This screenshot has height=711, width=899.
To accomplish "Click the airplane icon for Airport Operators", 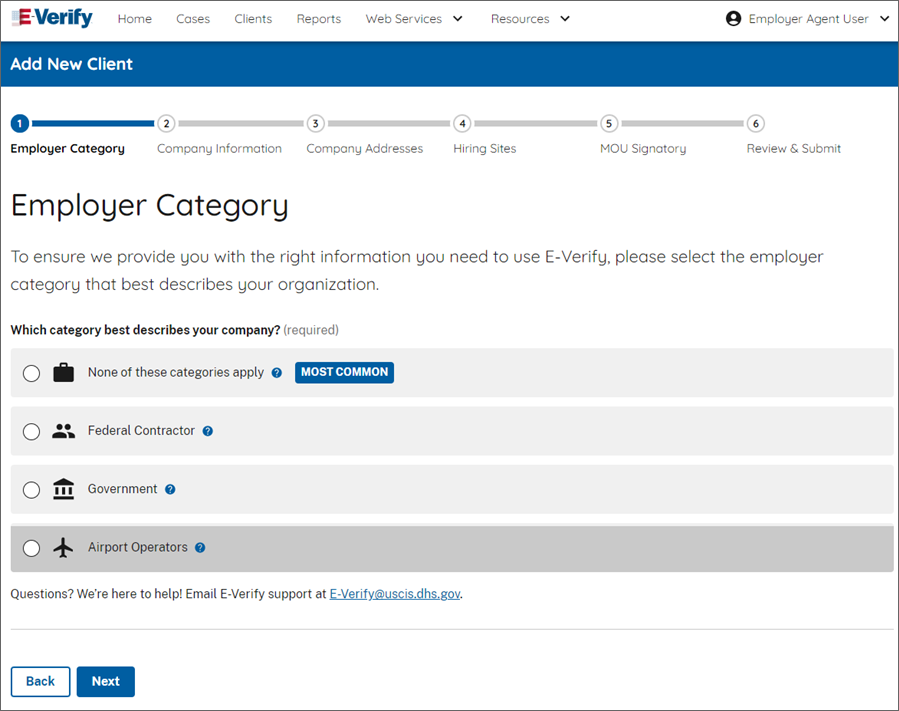I will pos(64,548).
